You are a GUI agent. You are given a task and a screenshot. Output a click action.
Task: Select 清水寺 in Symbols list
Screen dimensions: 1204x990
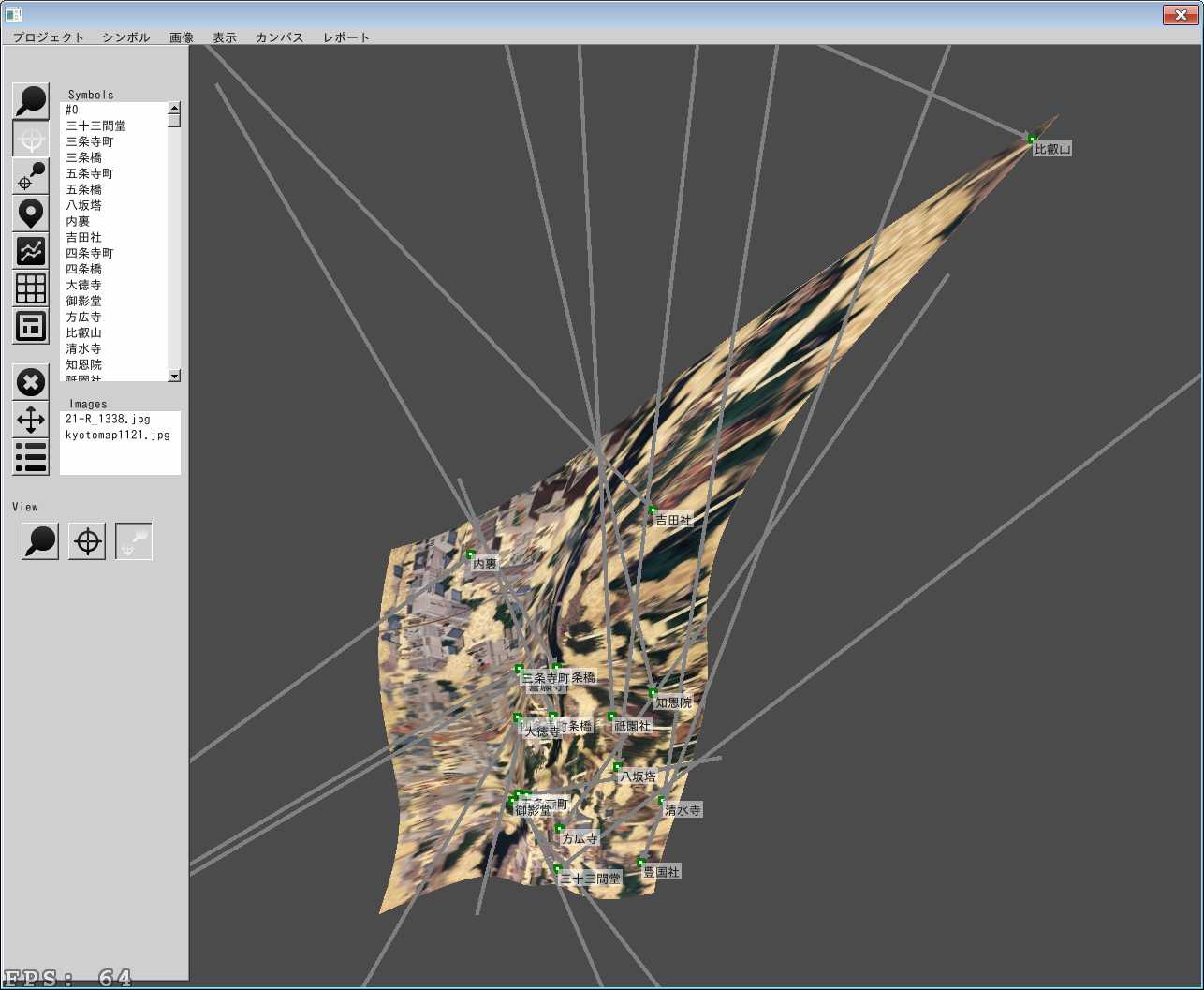tap(113, 348)
